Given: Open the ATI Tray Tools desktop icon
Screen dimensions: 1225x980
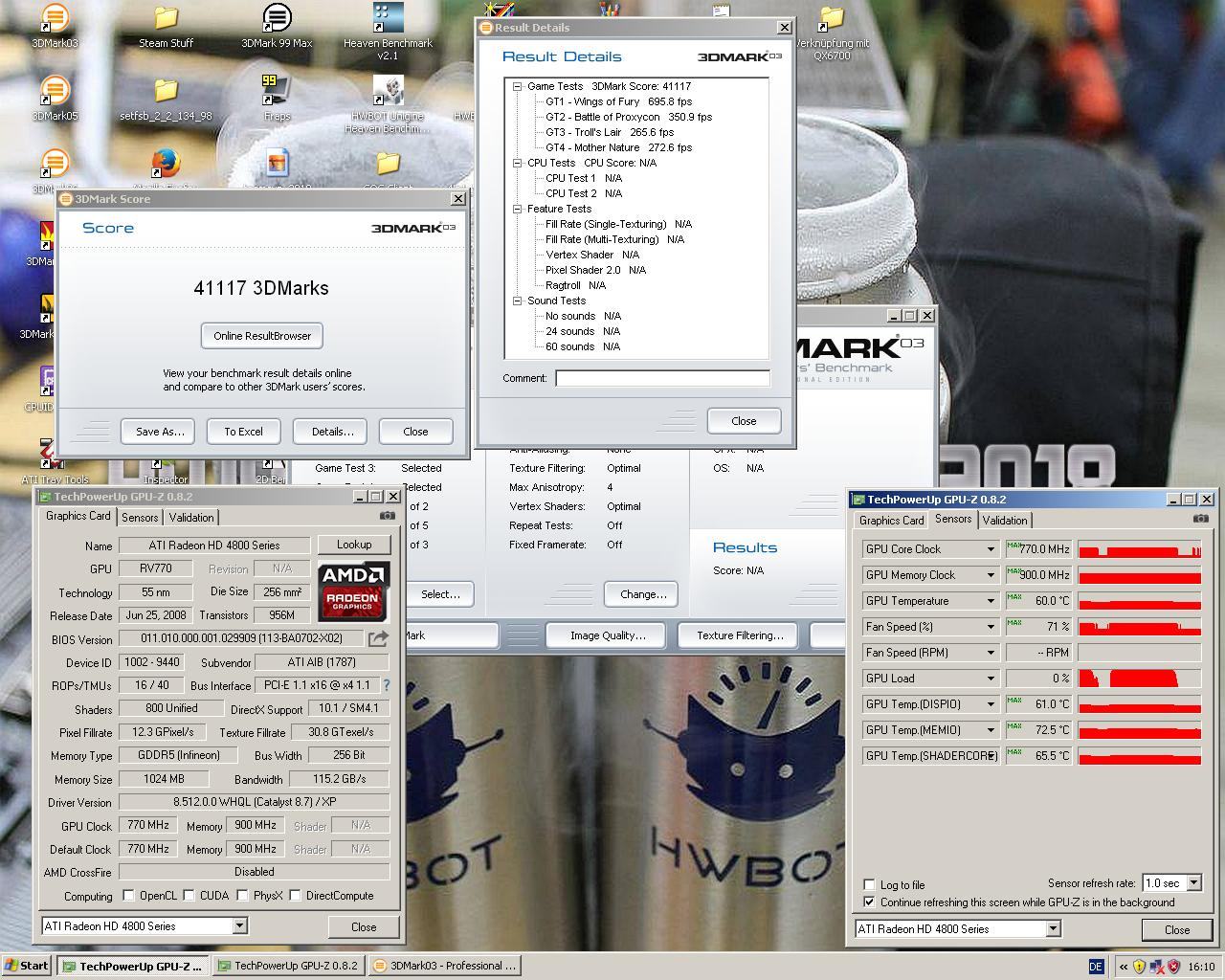Looking at the screenshot, I should [x=55, y=462].
